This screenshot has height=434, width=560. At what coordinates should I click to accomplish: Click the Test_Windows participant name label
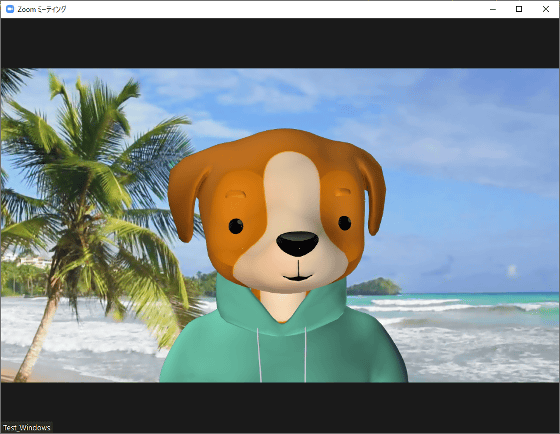pos(27,427)
